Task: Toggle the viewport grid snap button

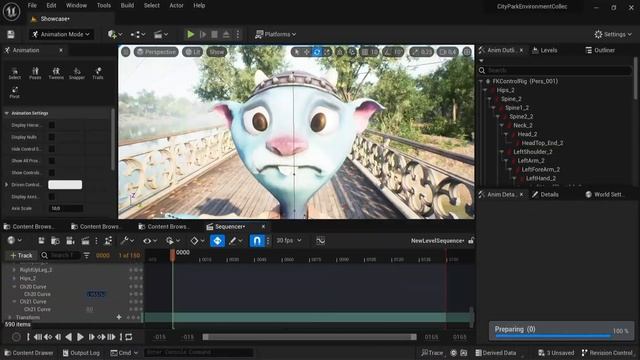Action: (x=364, y=52)
